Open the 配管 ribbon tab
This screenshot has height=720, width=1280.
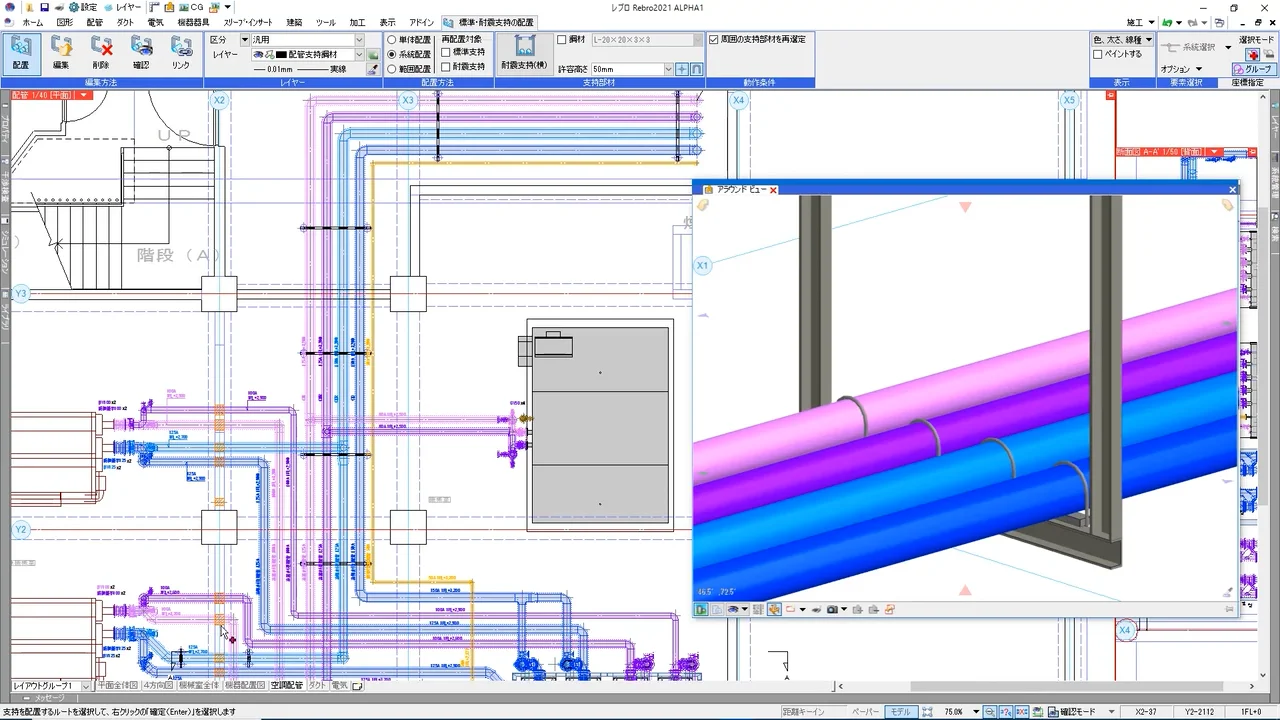(94, 22)
